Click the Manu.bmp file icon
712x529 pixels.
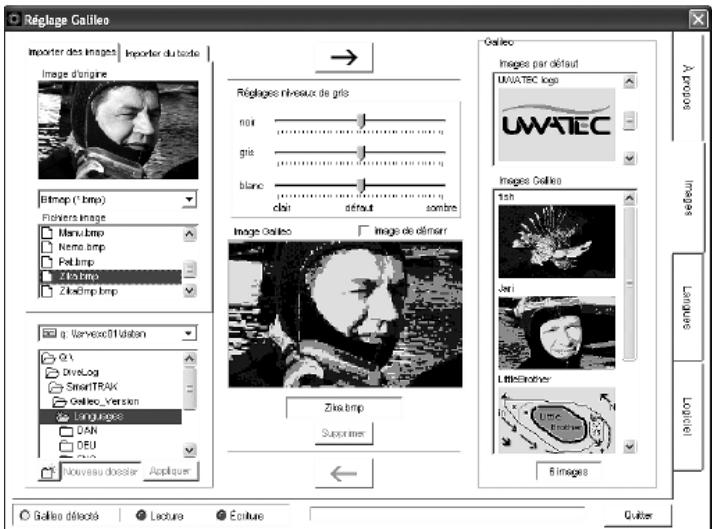tap(47, 233)
